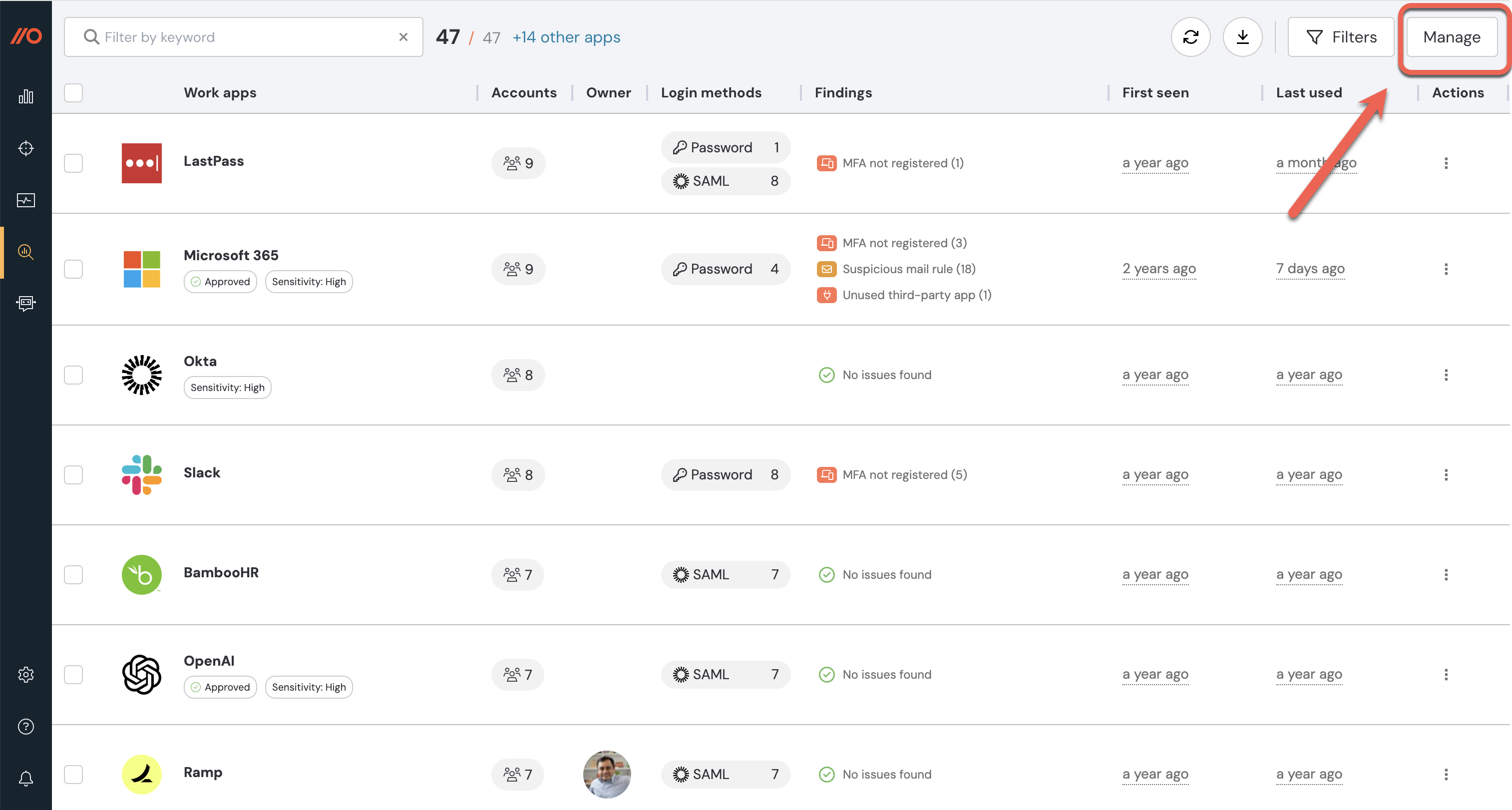
Task: Click the OpenAI app logo
Action: coord(141,674)
